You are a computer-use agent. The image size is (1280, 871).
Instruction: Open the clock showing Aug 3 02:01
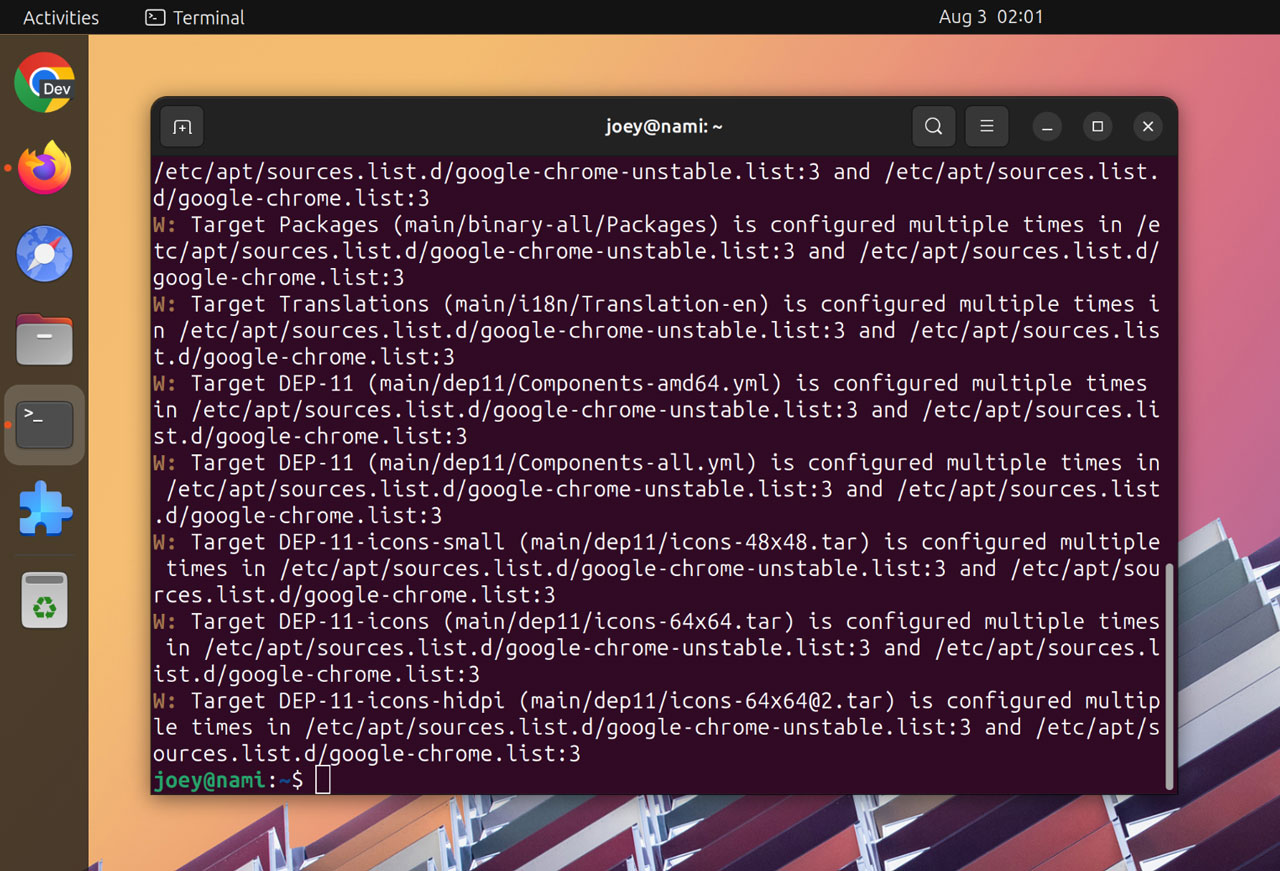pyautogui.click(x=991, y=17)
